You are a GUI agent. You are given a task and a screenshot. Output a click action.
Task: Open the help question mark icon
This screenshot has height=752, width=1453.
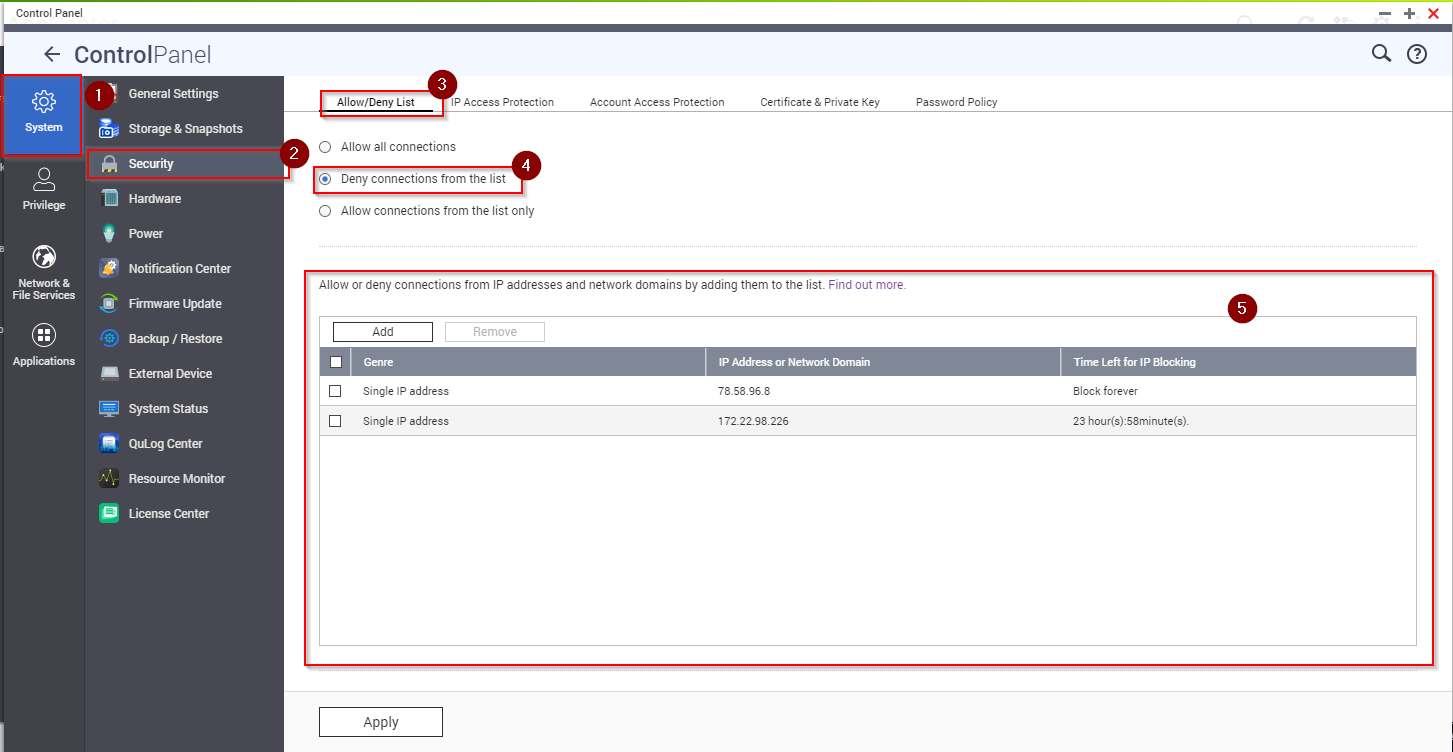pos(1417,54)
